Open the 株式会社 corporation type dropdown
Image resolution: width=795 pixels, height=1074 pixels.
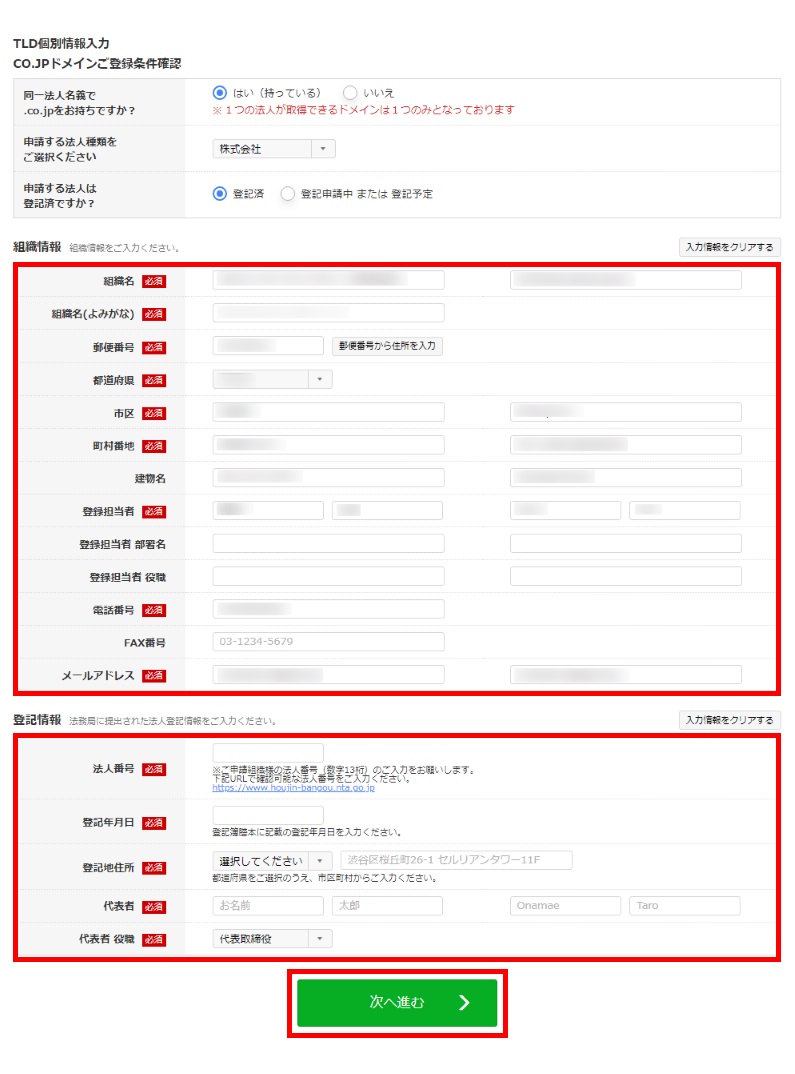point(274,149)
